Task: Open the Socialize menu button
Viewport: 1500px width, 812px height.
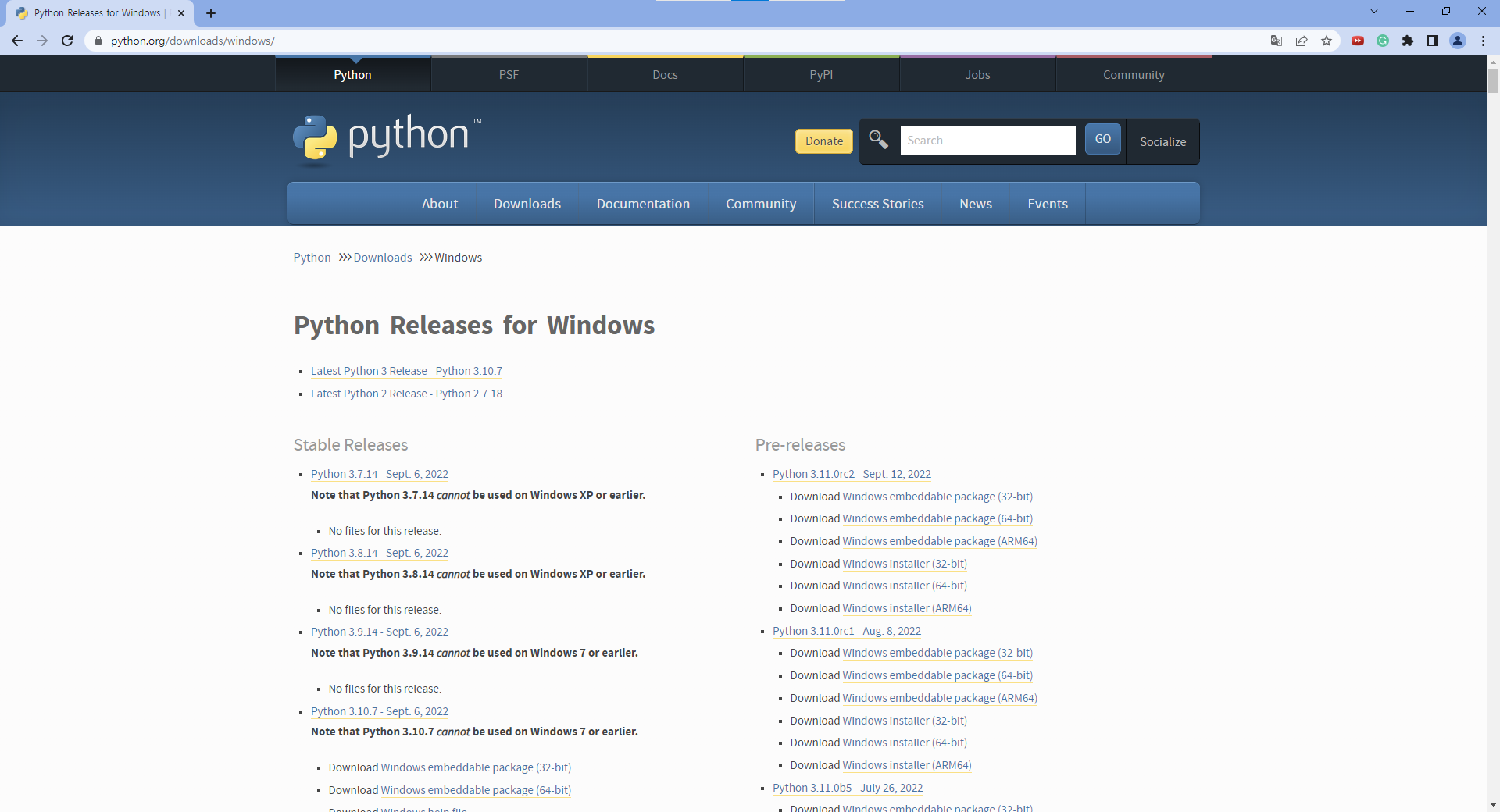Action: [x=1163, y=141]
